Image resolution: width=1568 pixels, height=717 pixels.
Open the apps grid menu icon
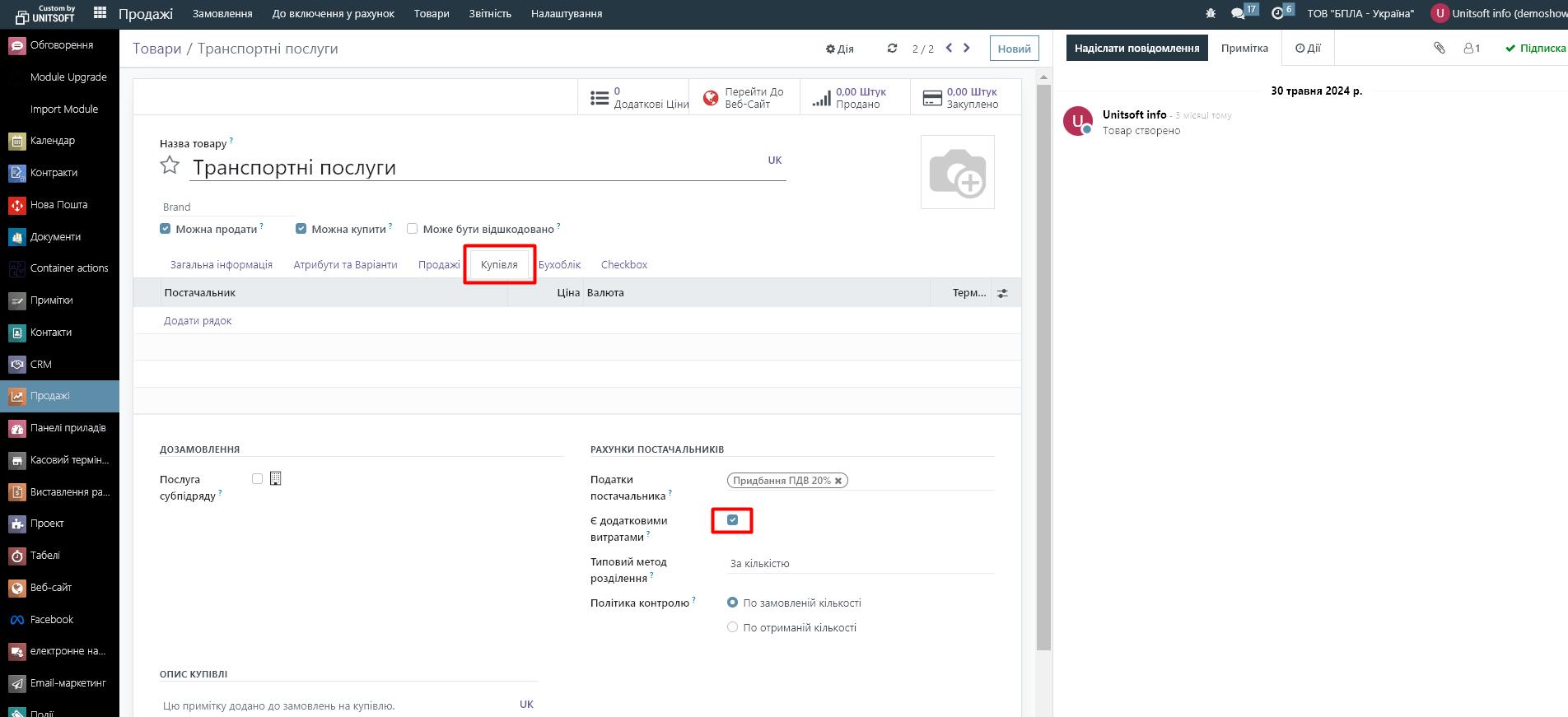[x=100, y=13]
